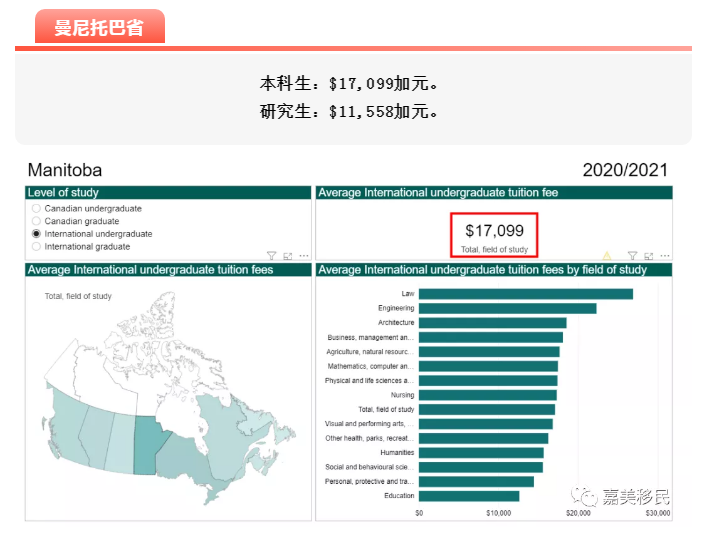Open focus mode in Level of study panel

(287, 256)
